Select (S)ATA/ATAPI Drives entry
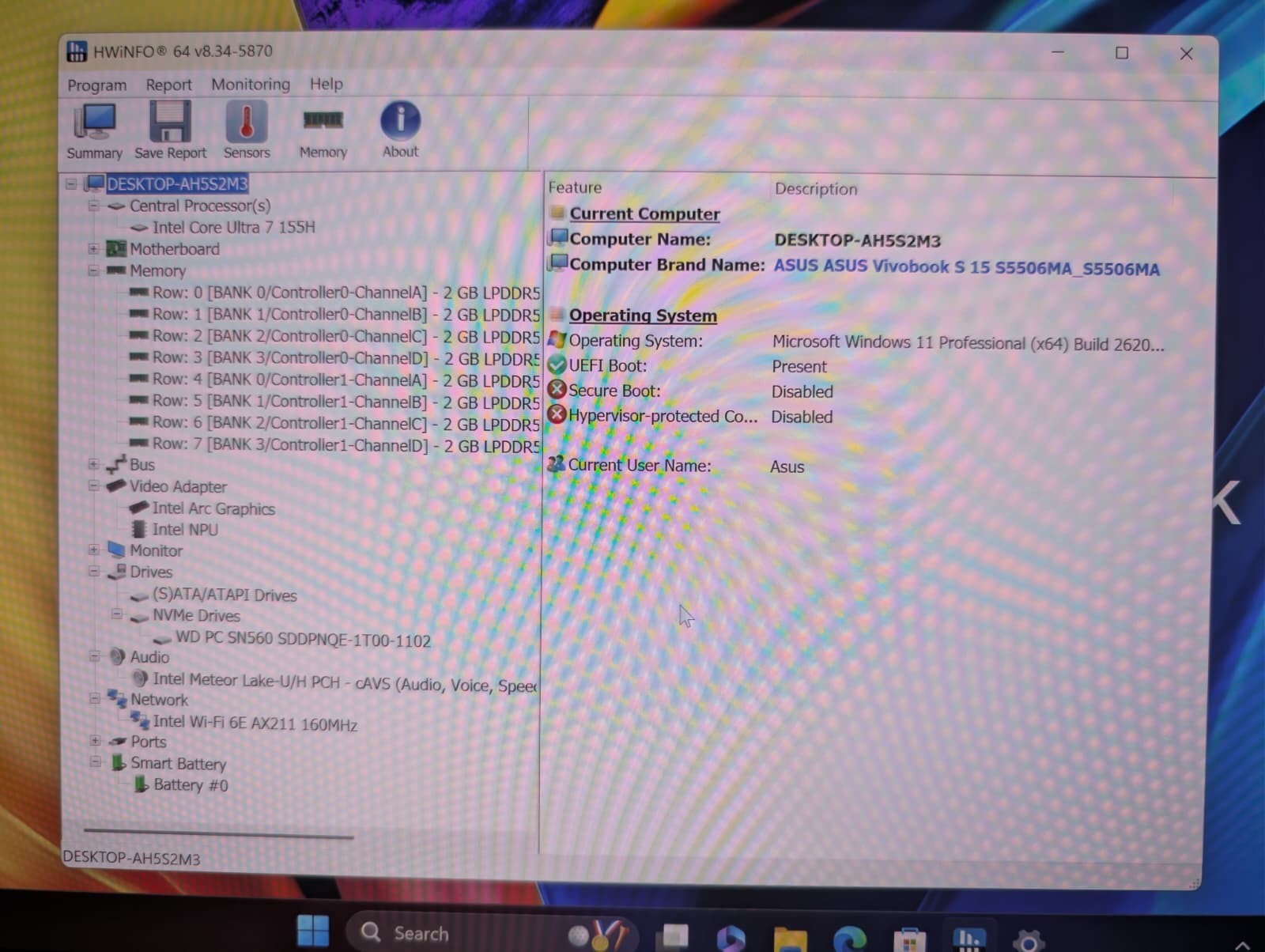 pos(225,595)
